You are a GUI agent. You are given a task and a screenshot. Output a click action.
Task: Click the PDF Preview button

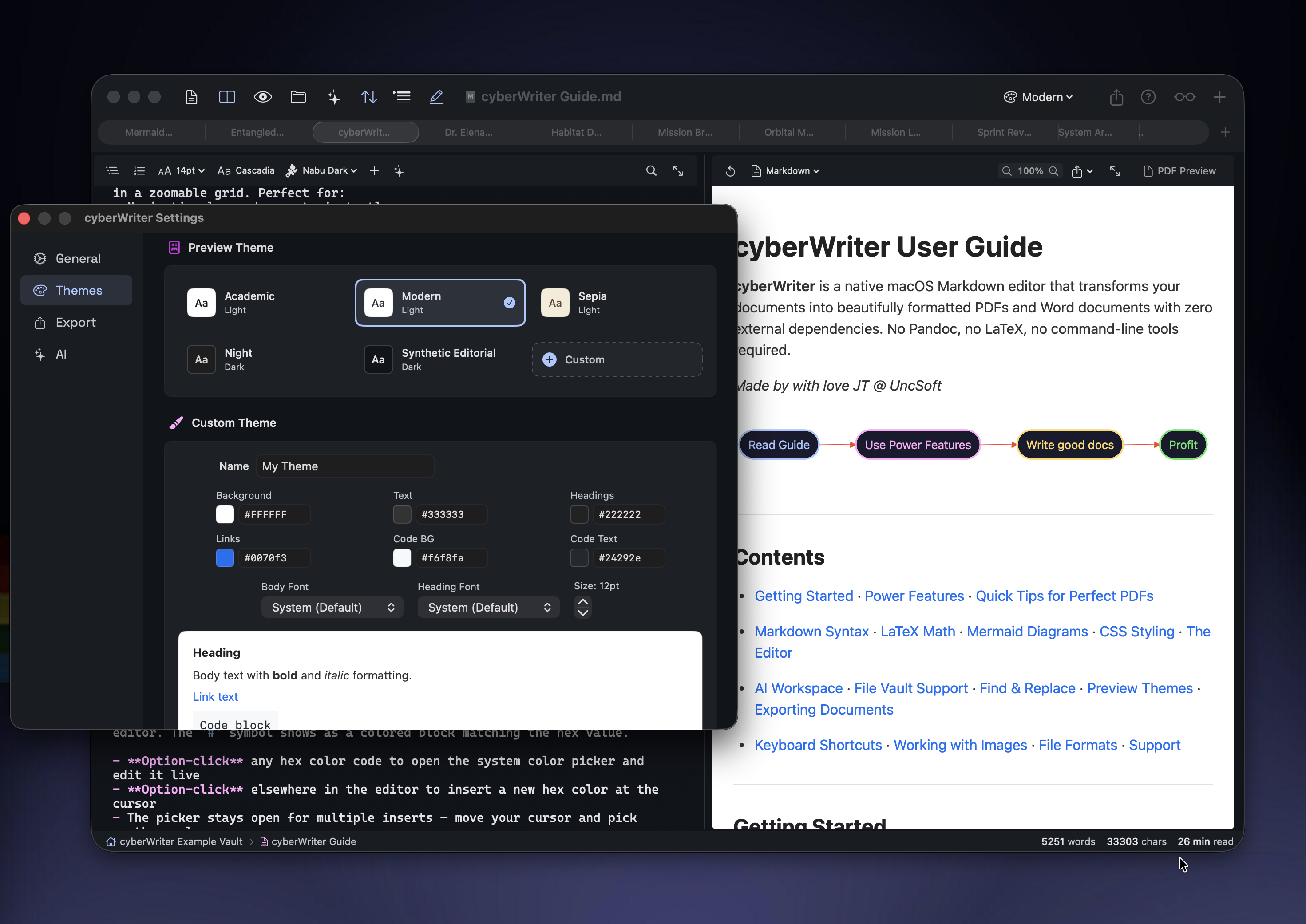[1180, 171]
